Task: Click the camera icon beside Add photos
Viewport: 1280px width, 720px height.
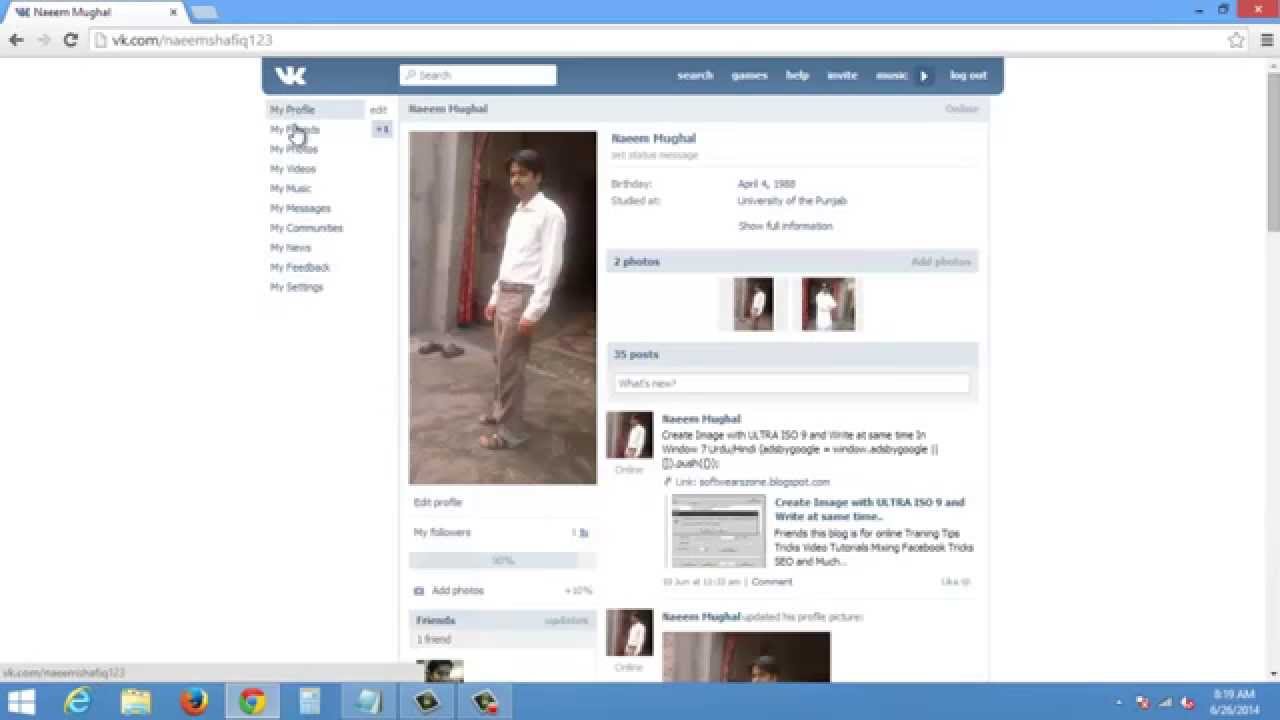Action: (x=419, y=591)
